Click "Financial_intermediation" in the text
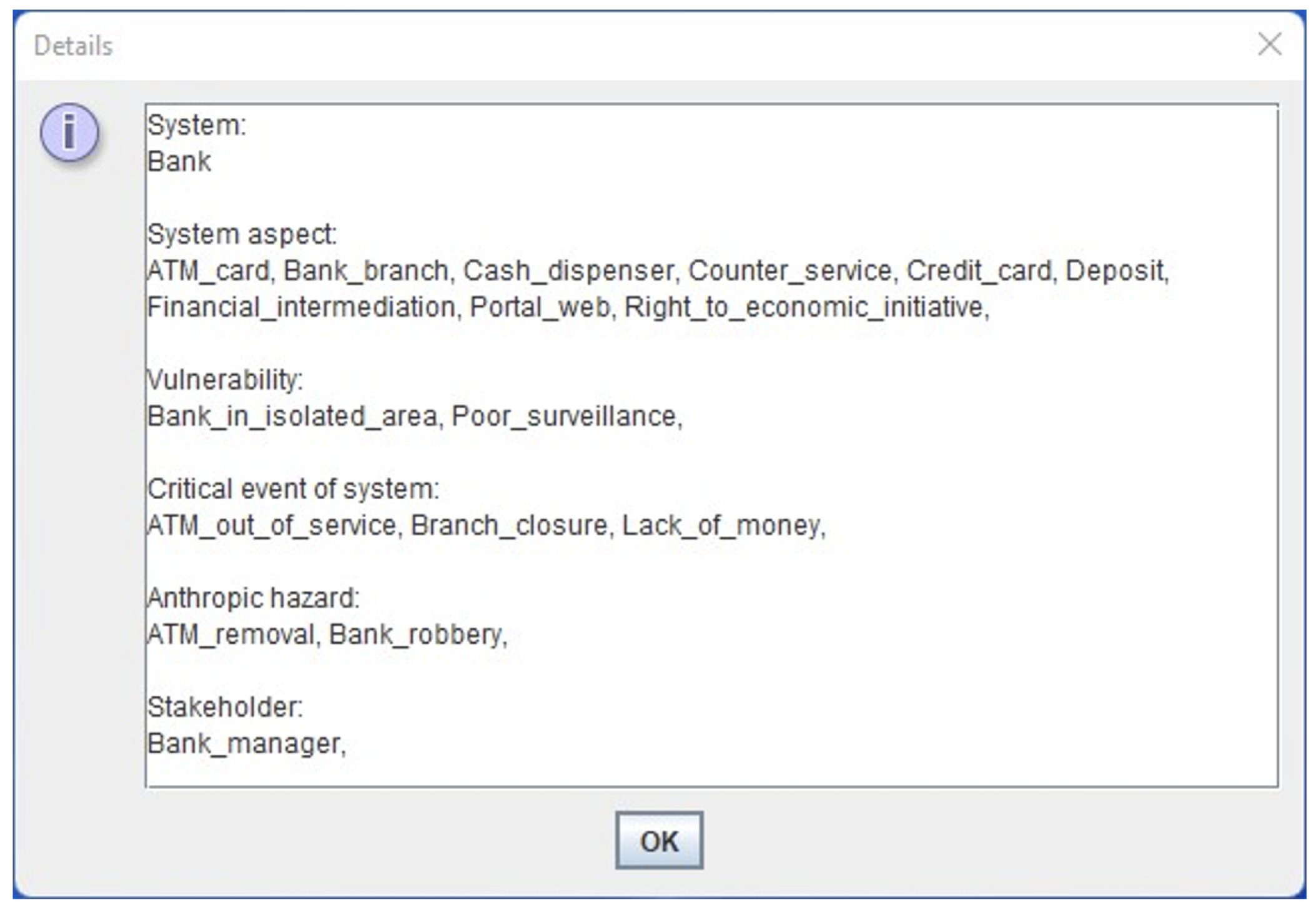 click(301, 307)
